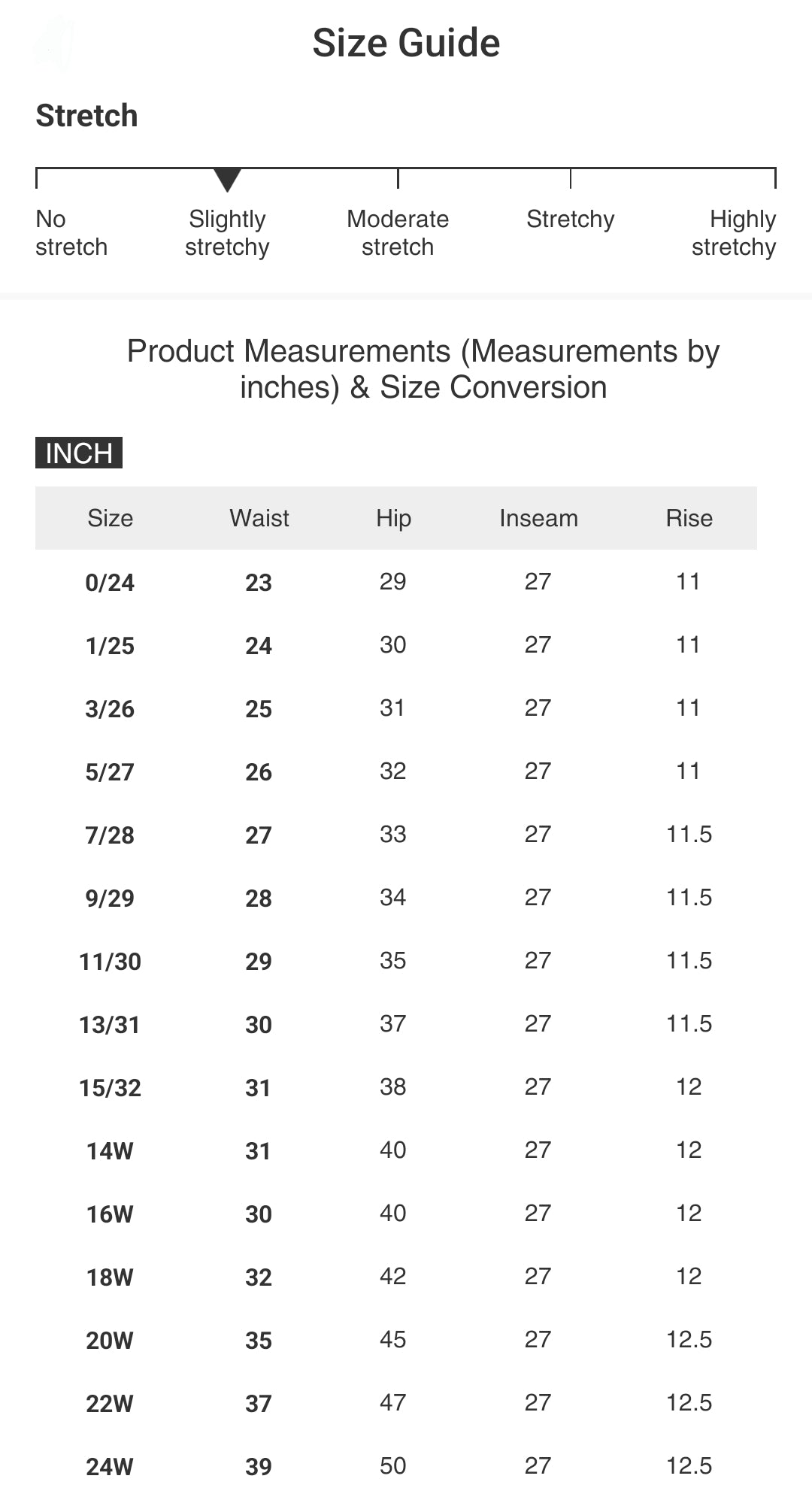The image size is (812, 1500).
Task: Click the No stretch label
Action: point(71,233)
